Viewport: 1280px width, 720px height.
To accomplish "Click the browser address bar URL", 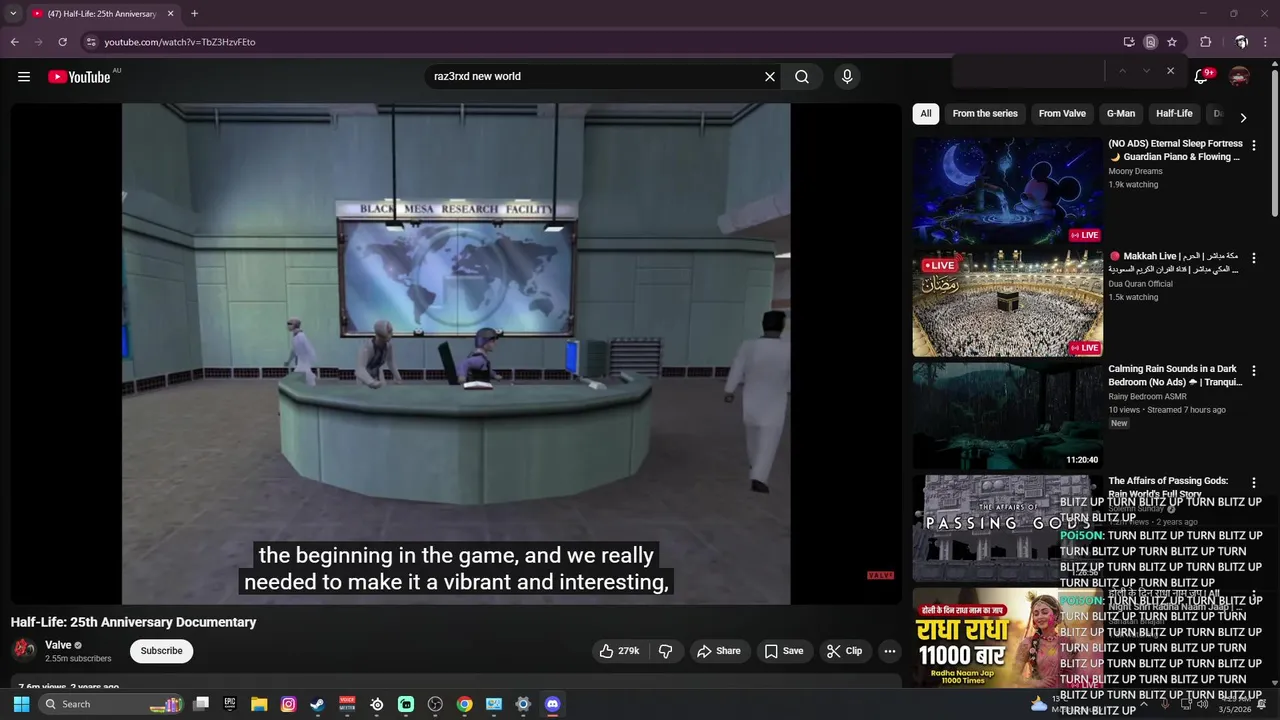I will [x=180, y=42].
